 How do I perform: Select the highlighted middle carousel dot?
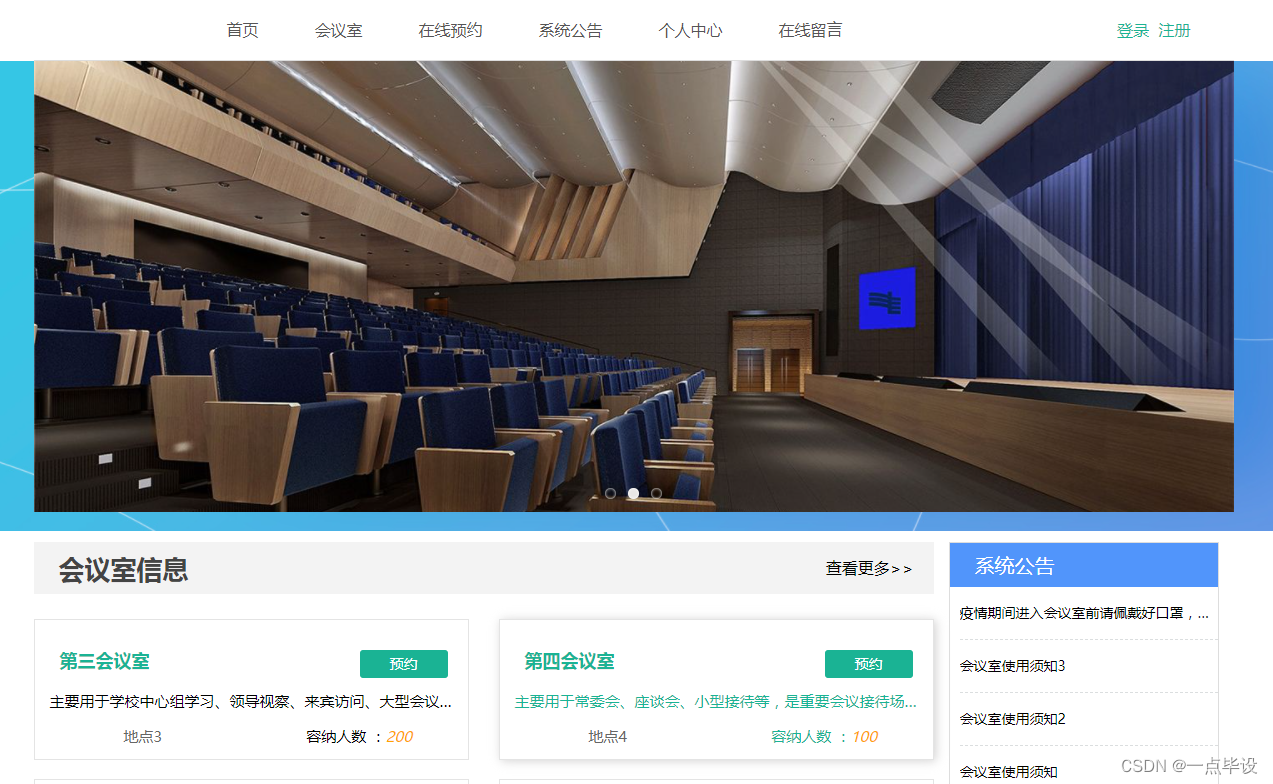[x=633, y=492]
